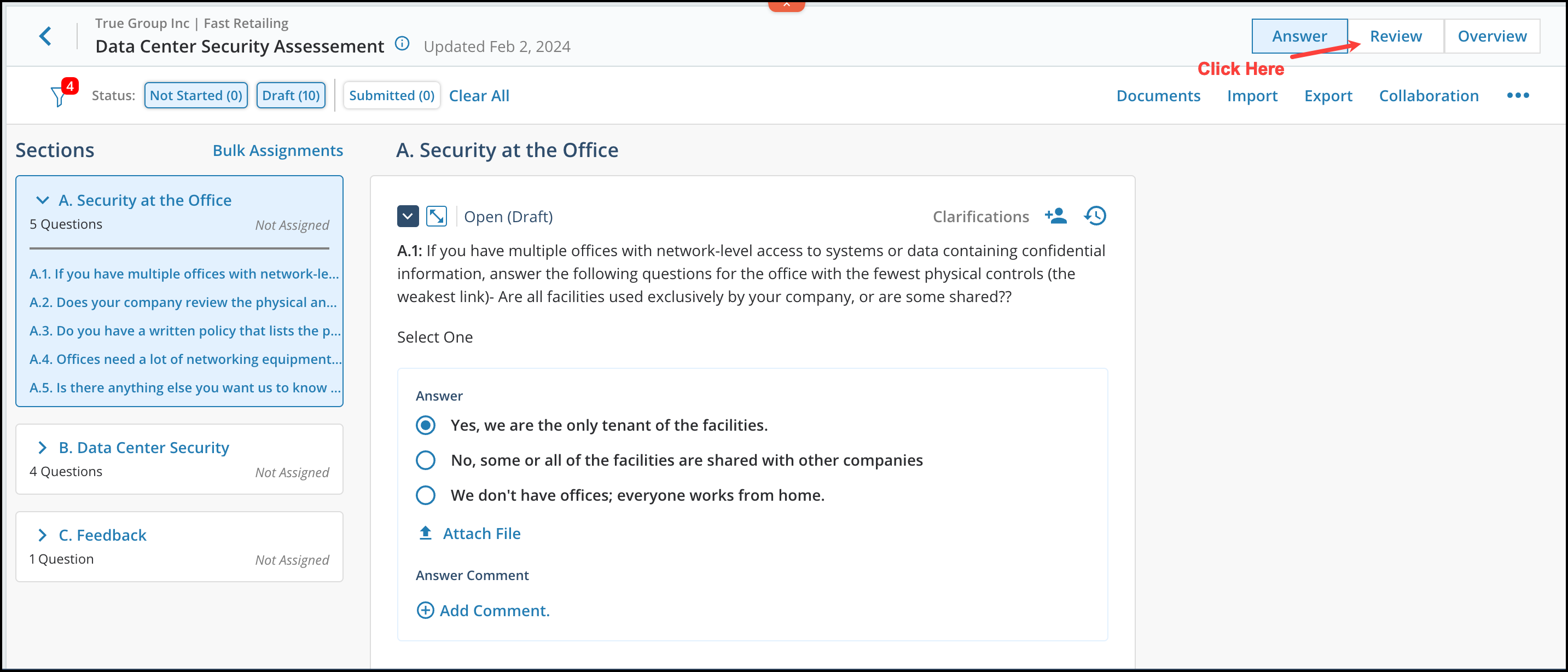
Task: Open the Export option
Action: point(1328,96)
